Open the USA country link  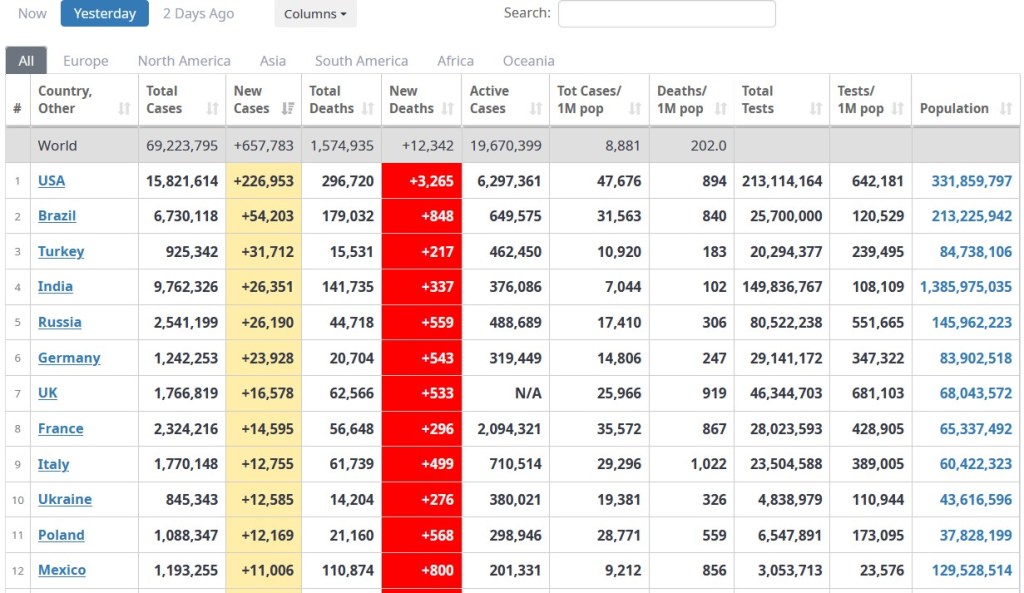pyautogui.click(x=51, y=181)
